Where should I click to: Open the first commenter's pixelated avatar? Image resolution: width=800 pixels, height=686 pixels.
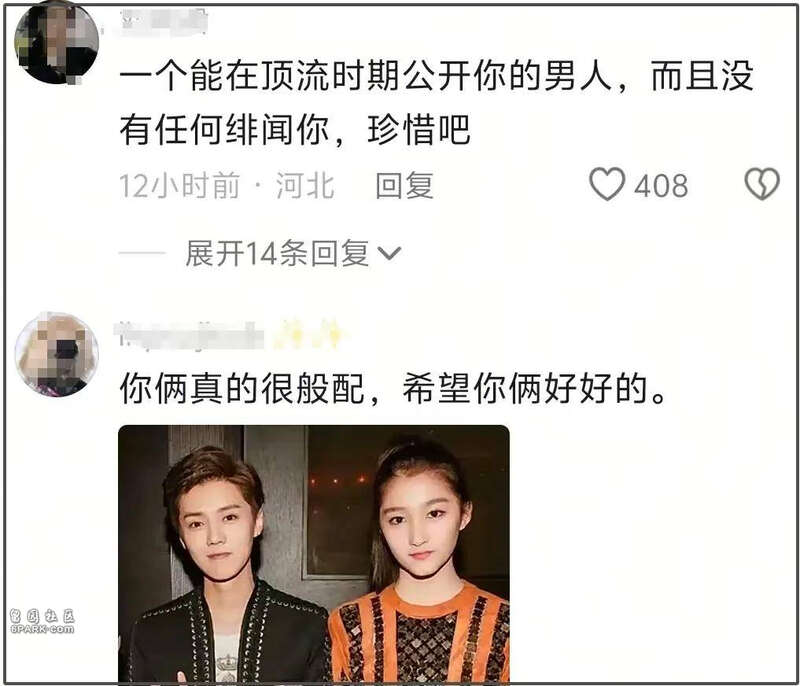coord(57,43)
